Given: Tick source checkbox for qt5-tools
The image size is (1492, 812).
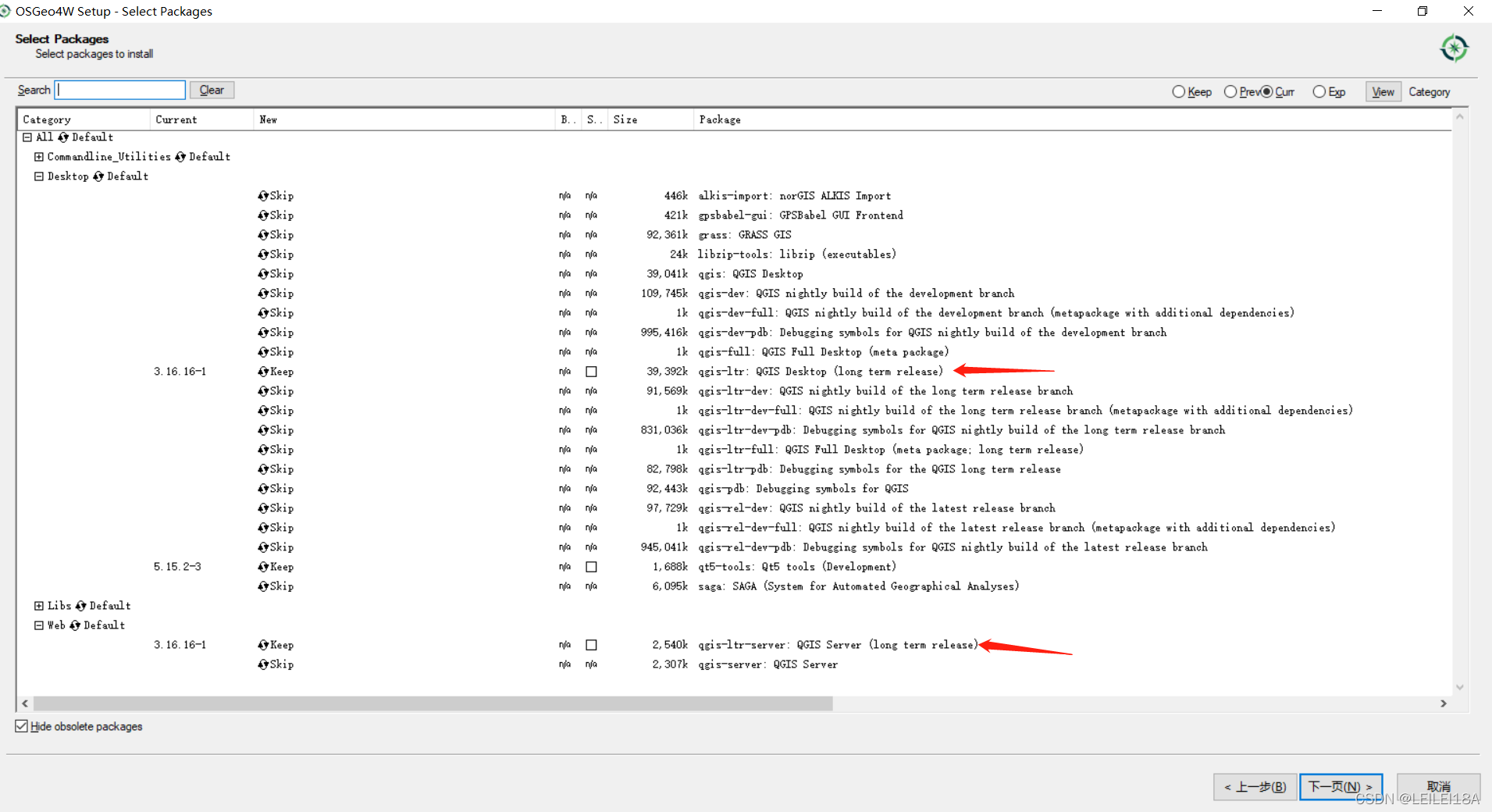Looking at the screenshot, I should [591, 567].
